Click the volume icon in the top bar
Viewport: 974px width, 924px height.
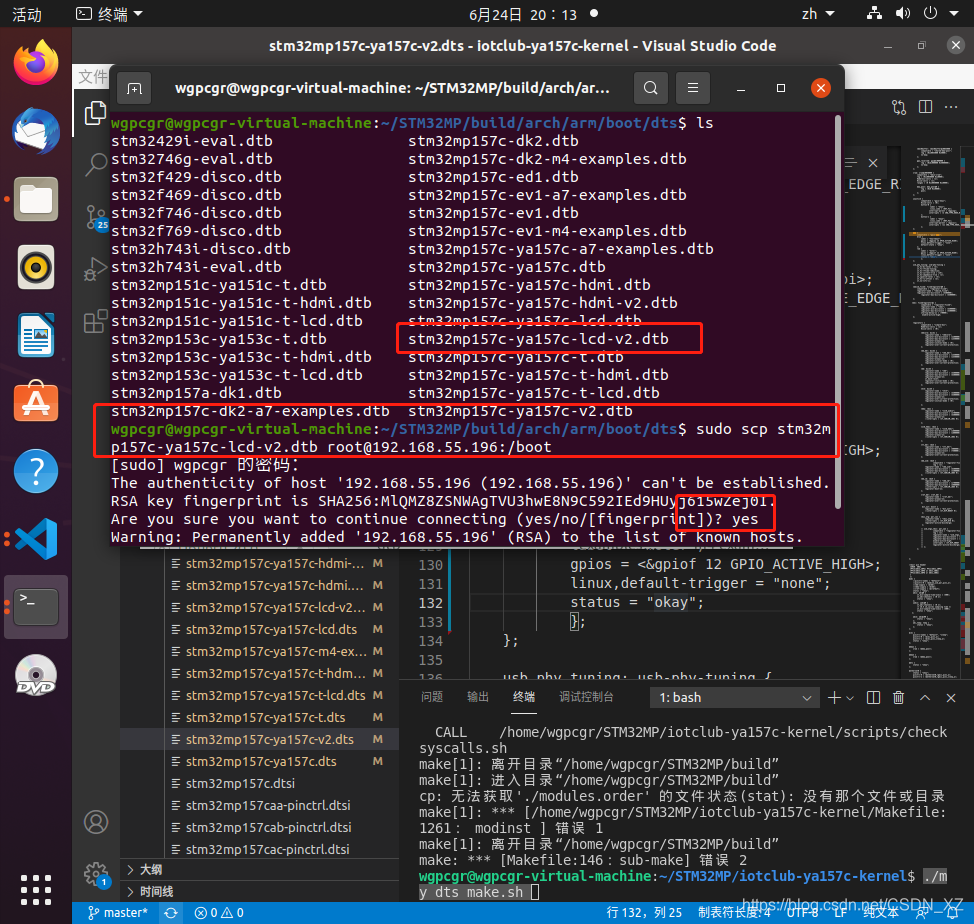903,13
